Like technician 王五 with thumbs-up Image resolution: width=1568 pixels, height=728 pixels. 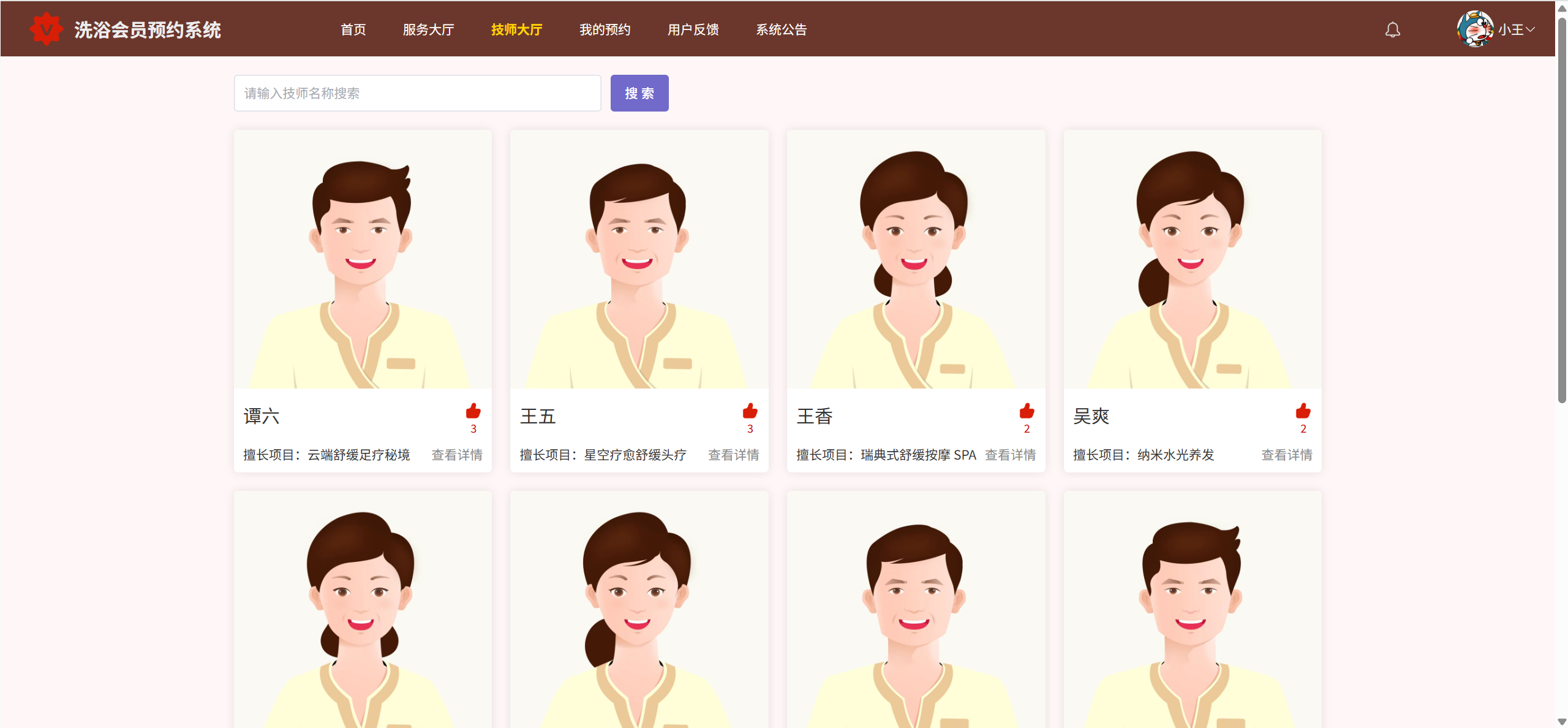tap(750, 411)
